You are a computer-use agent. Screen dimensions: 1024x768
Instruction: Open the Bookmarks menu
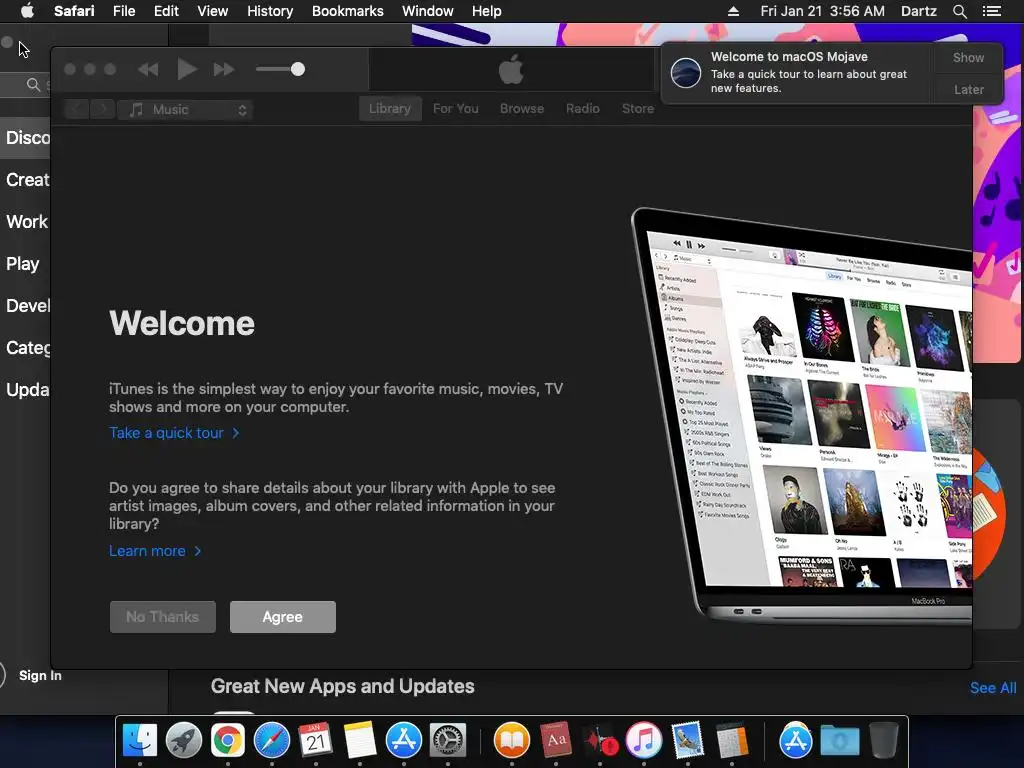tap(347, 11)
